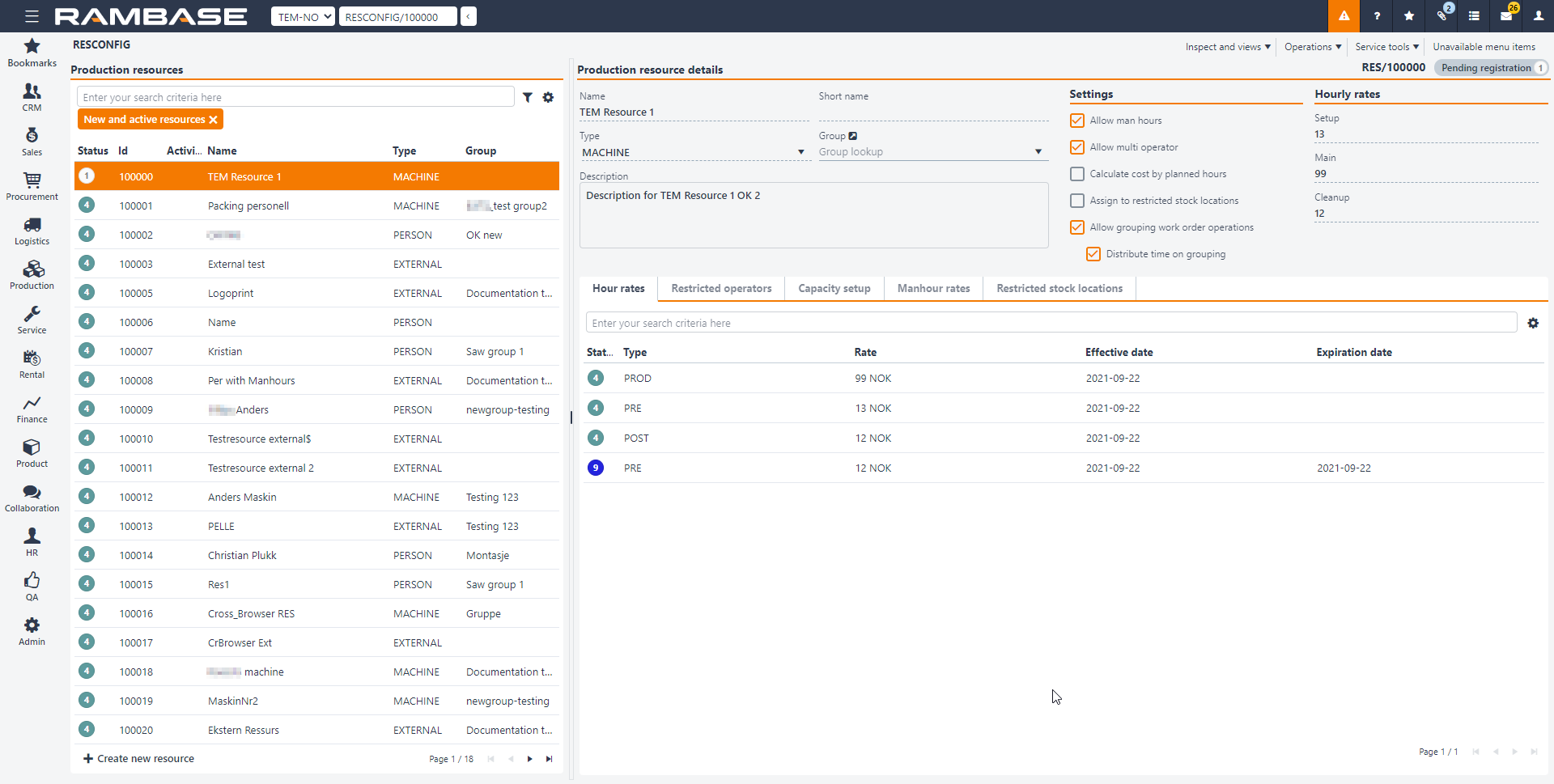Click the filter funnel icon in resources

527,97
